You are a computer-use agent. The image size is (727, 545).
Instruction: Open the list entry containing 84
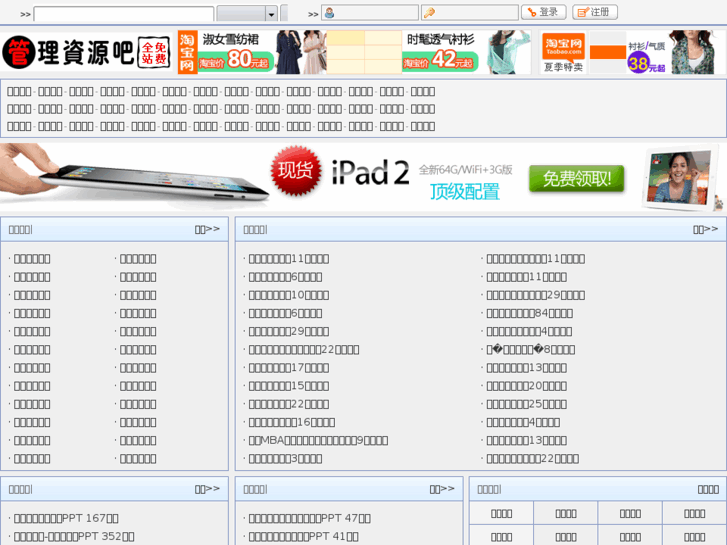tap(529, 314)
